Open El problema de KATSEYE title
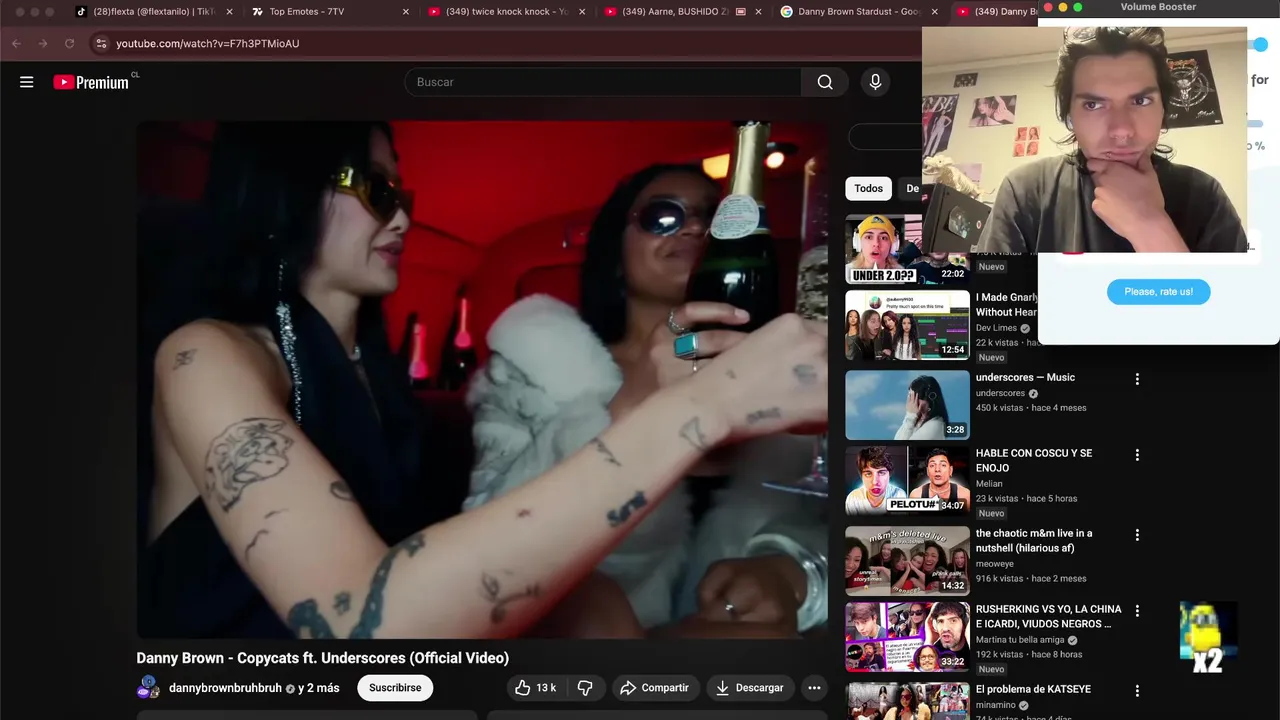The image size is (1280, 720). 1033,689
